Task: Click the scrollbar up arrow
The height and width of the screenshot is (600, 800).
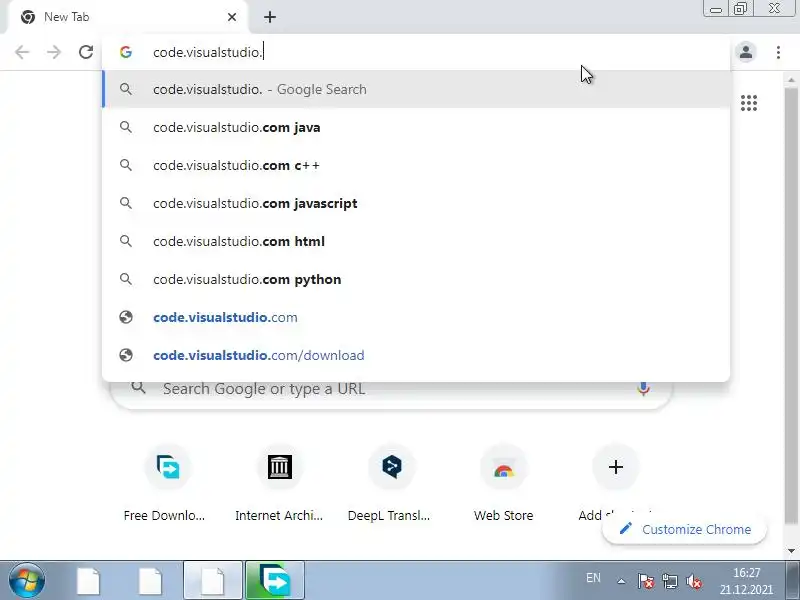Action: point(791,80)
